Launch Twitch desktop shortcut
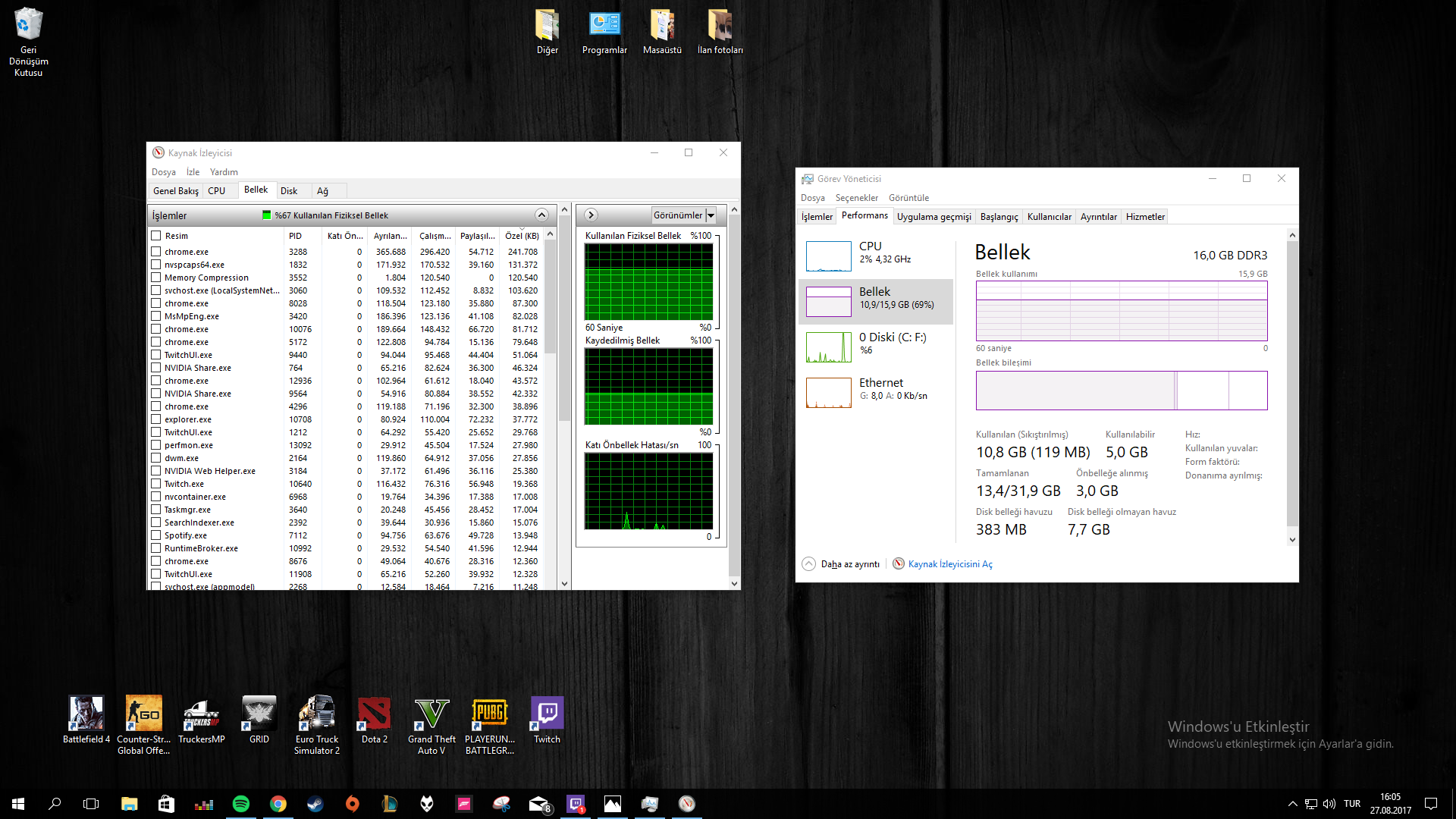 548,720
